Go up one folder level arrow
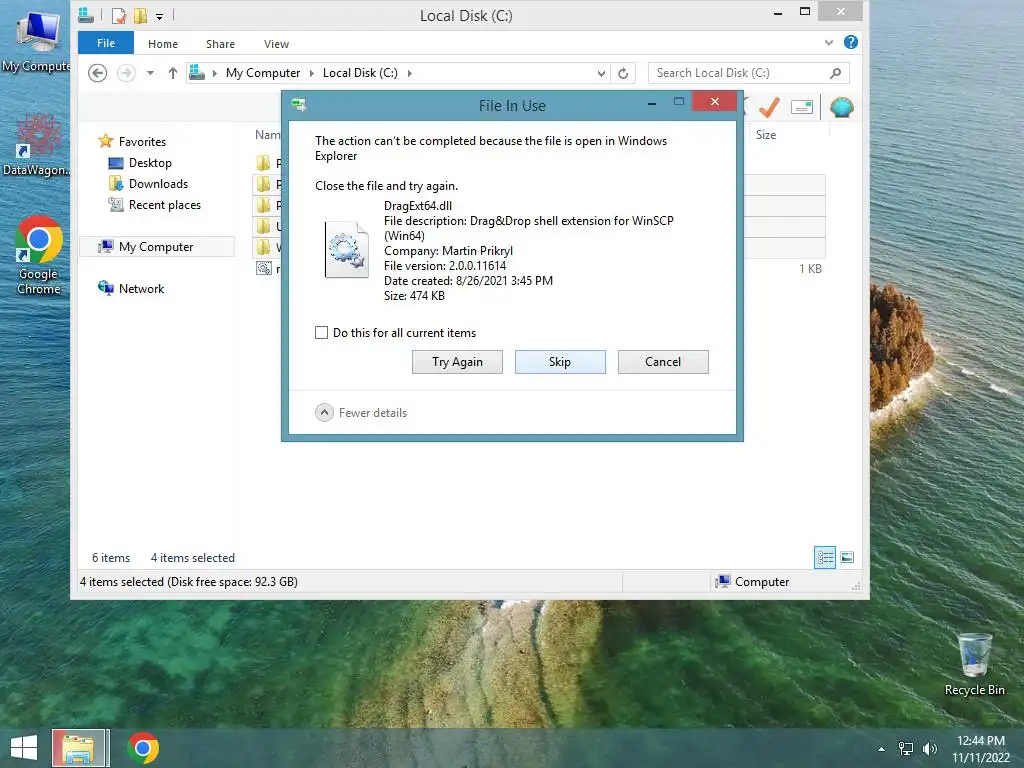 (x=172, y=73)
